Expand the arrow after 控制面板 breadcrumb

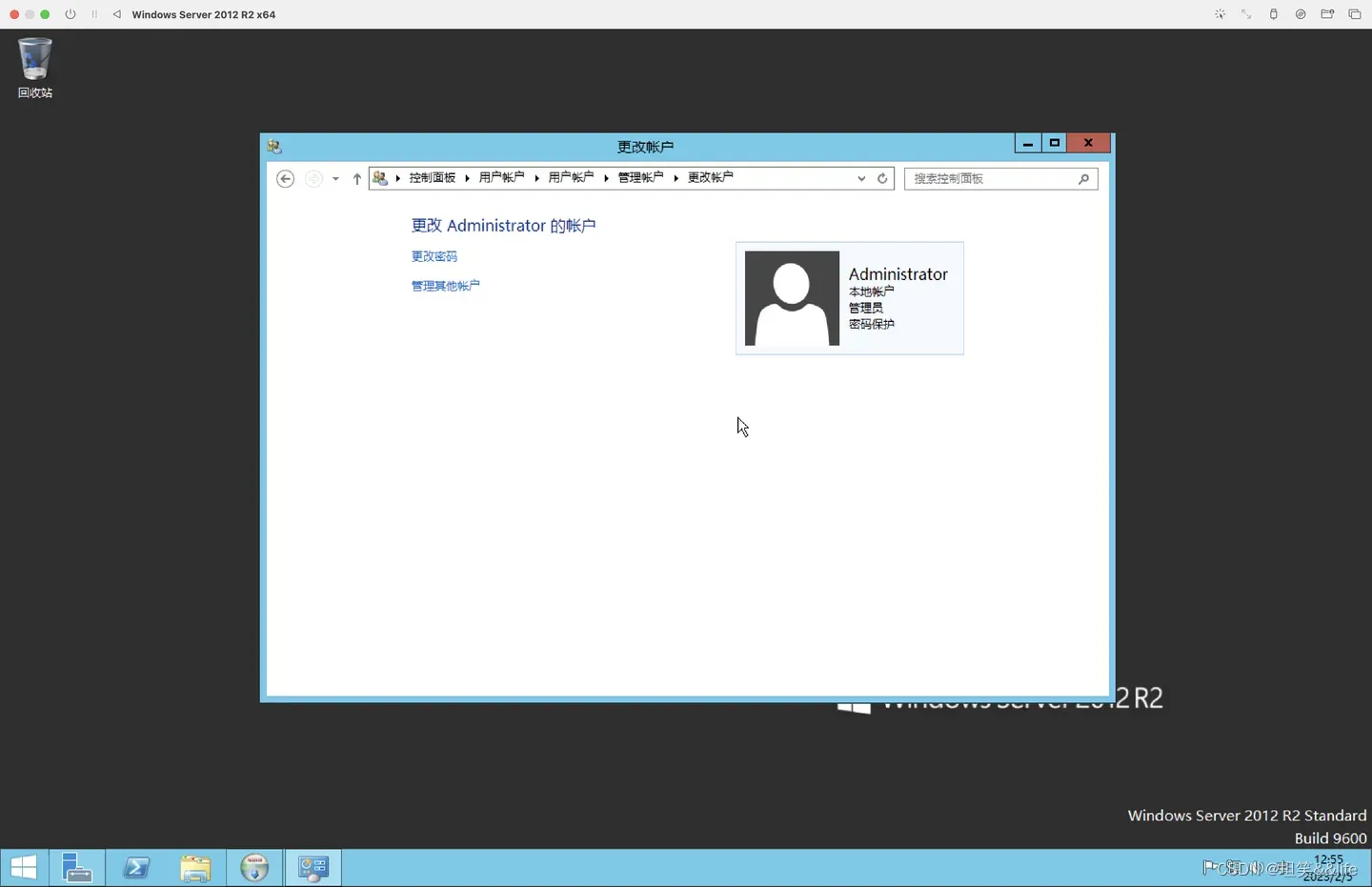(x=467, y=178)
